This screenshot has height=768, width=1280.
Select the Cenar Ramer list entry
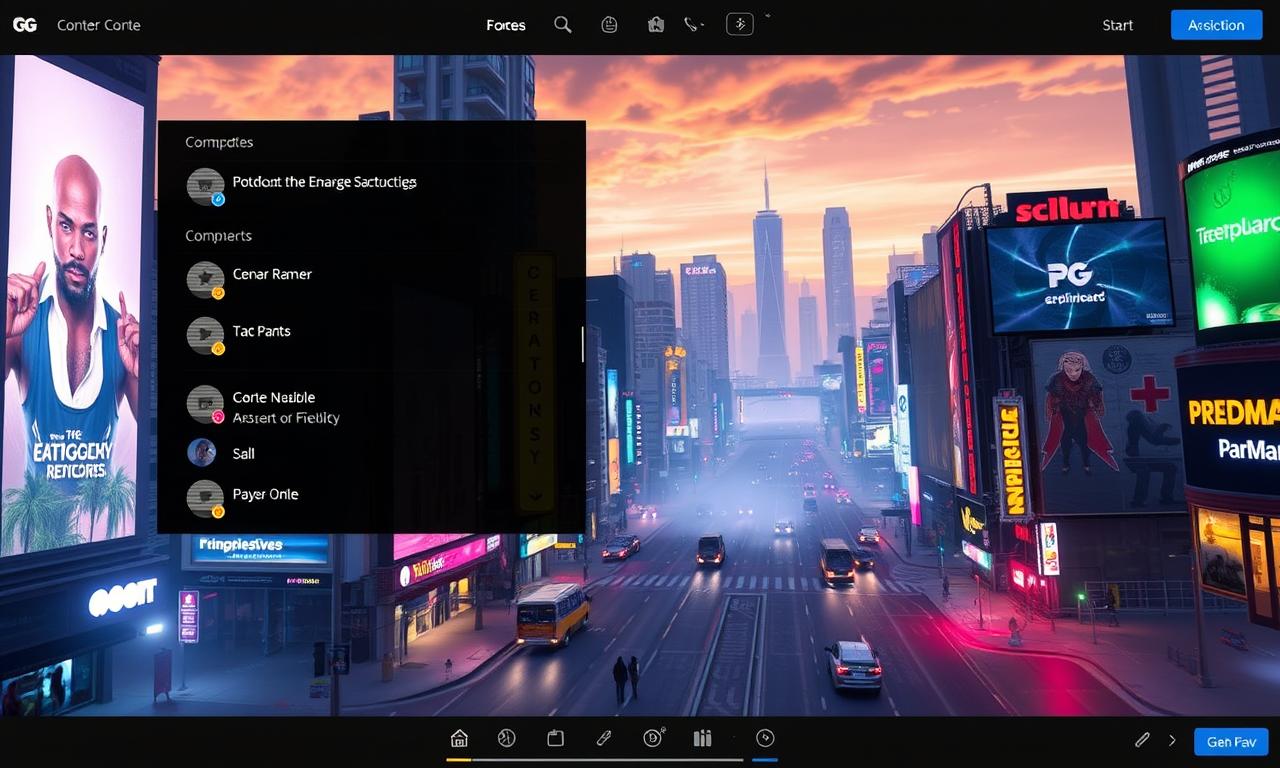click(272, 275)
